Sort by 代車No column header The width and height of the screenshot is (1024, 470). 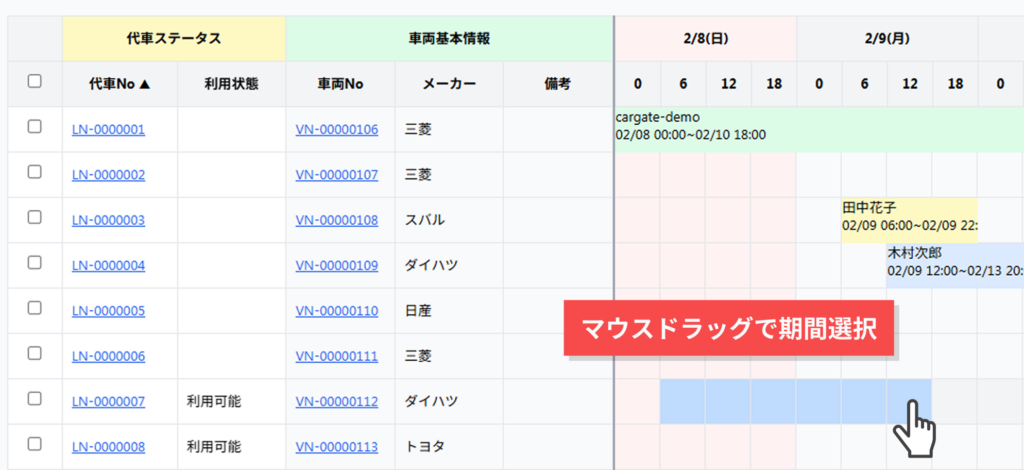[x=119, y=84]
